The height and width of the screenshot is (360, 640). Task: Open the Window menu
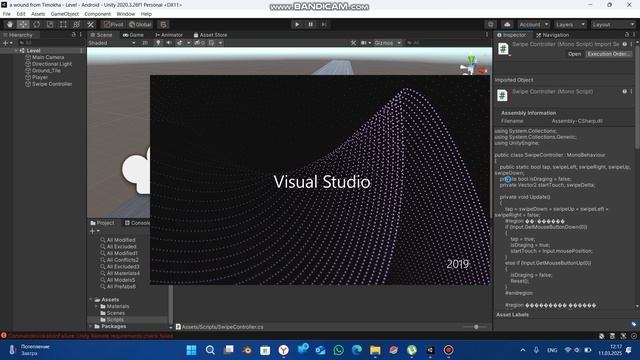pyautogui.click(x=126, y=14)
